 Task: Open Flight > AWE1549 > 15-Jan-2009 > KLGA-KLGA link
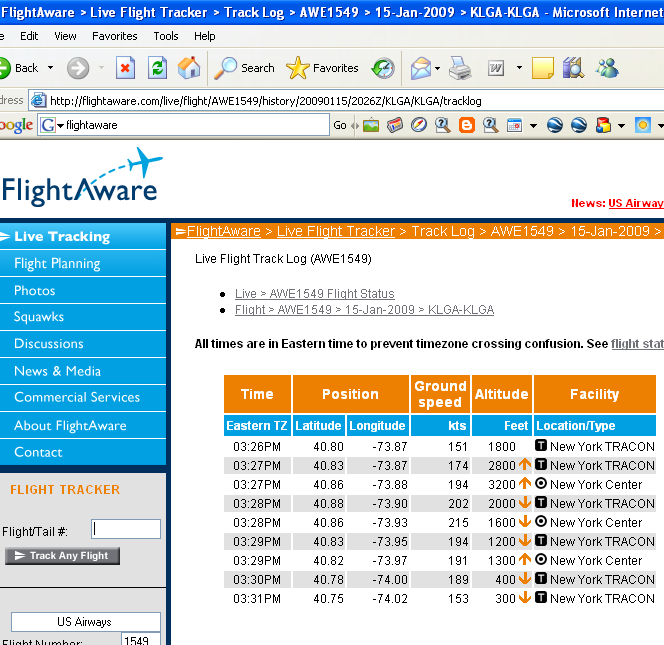[365, 310]
